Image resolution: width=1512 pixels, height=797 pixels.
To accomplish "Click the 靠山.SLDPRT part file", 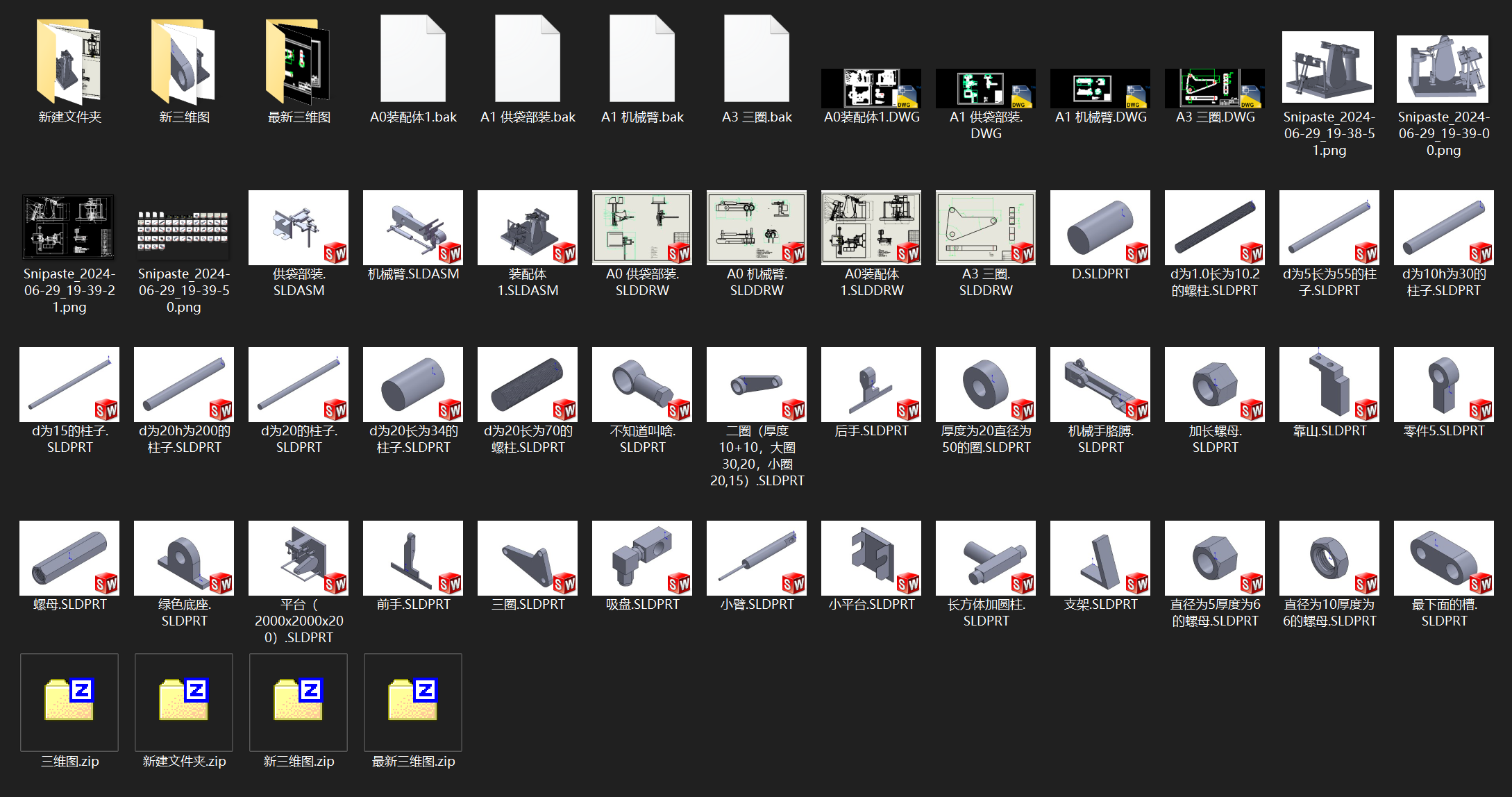I will [x=1329, y=385].
